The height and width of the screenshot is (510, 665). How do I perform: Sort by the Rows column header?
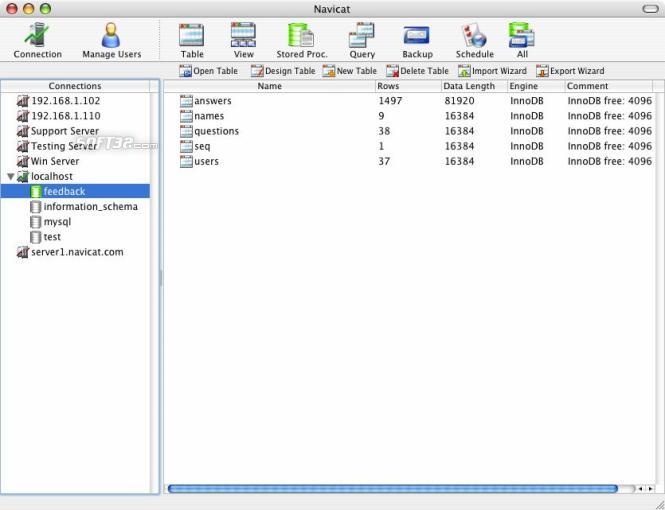(x=408, y=86)
